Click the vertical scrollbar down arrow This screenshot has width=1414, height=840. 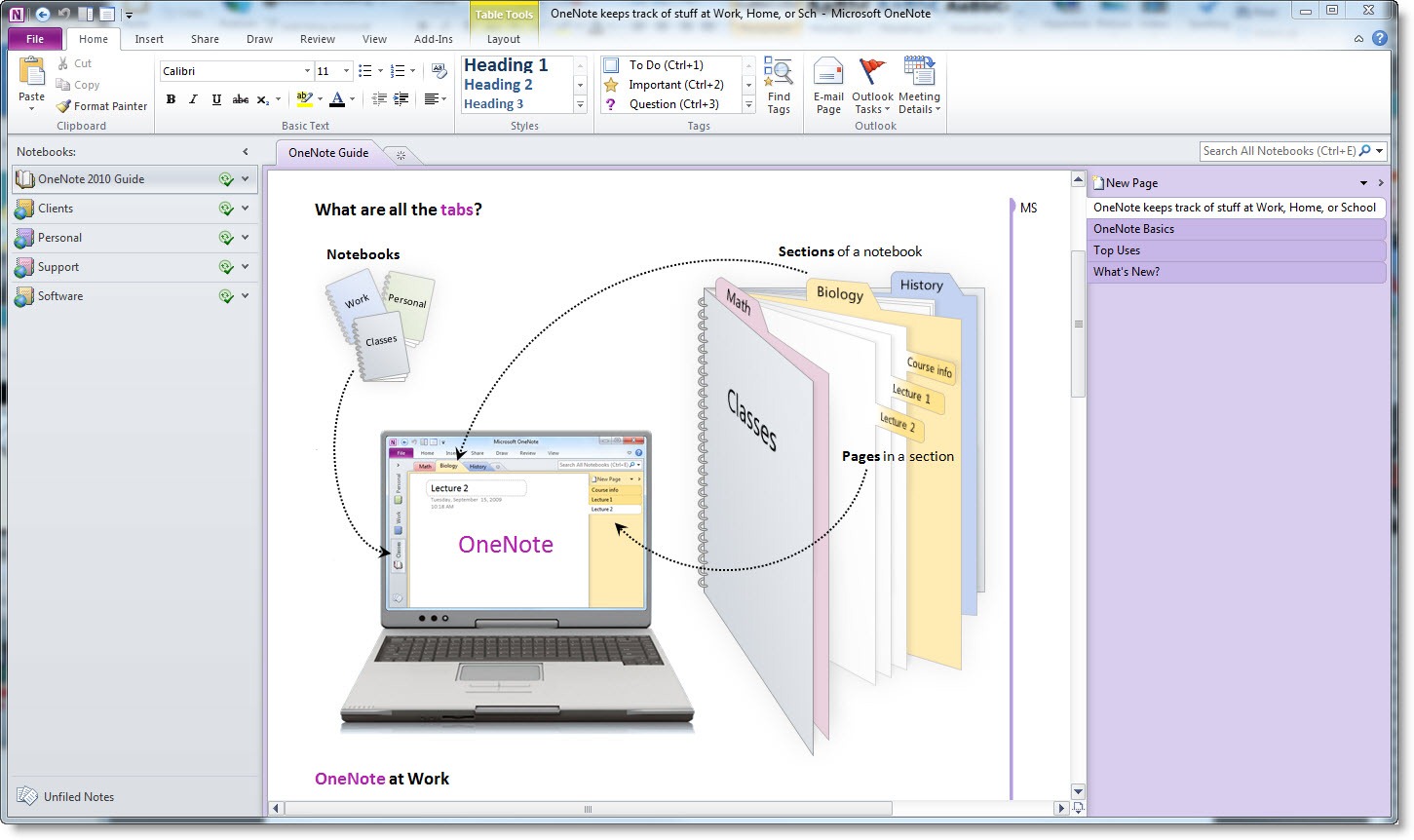coord(1078,791)
